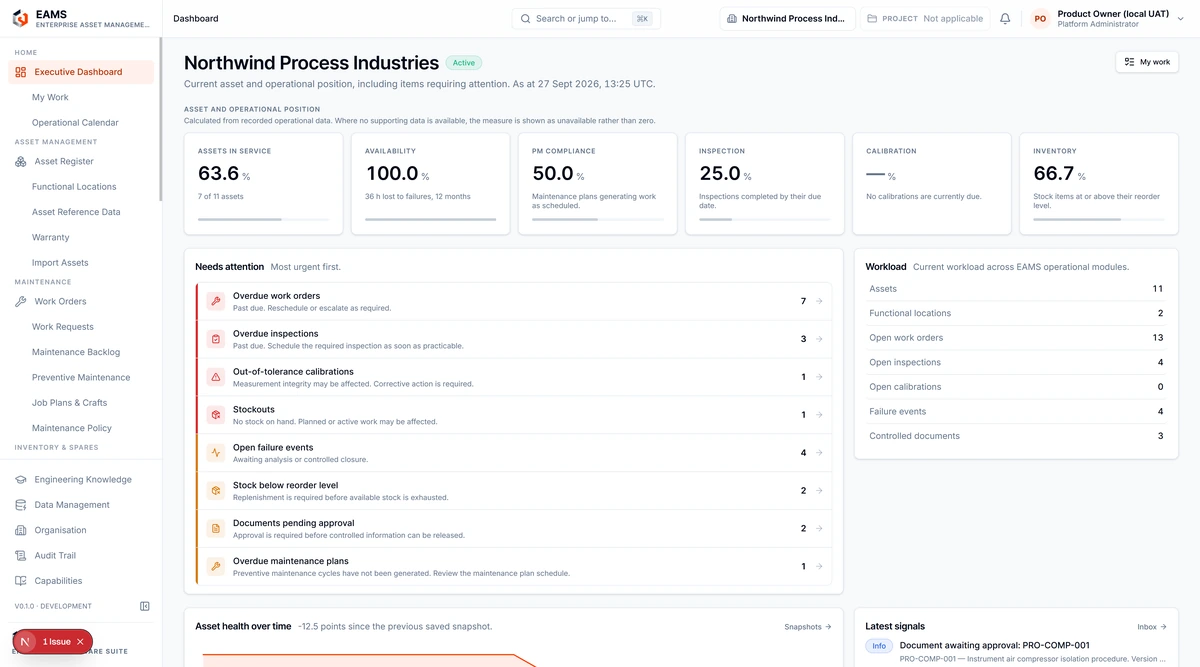This screenshot has width=1200, height=667.
Task: Dismiss the 1 Issue badge with X
Action: [x=80, y=642]
